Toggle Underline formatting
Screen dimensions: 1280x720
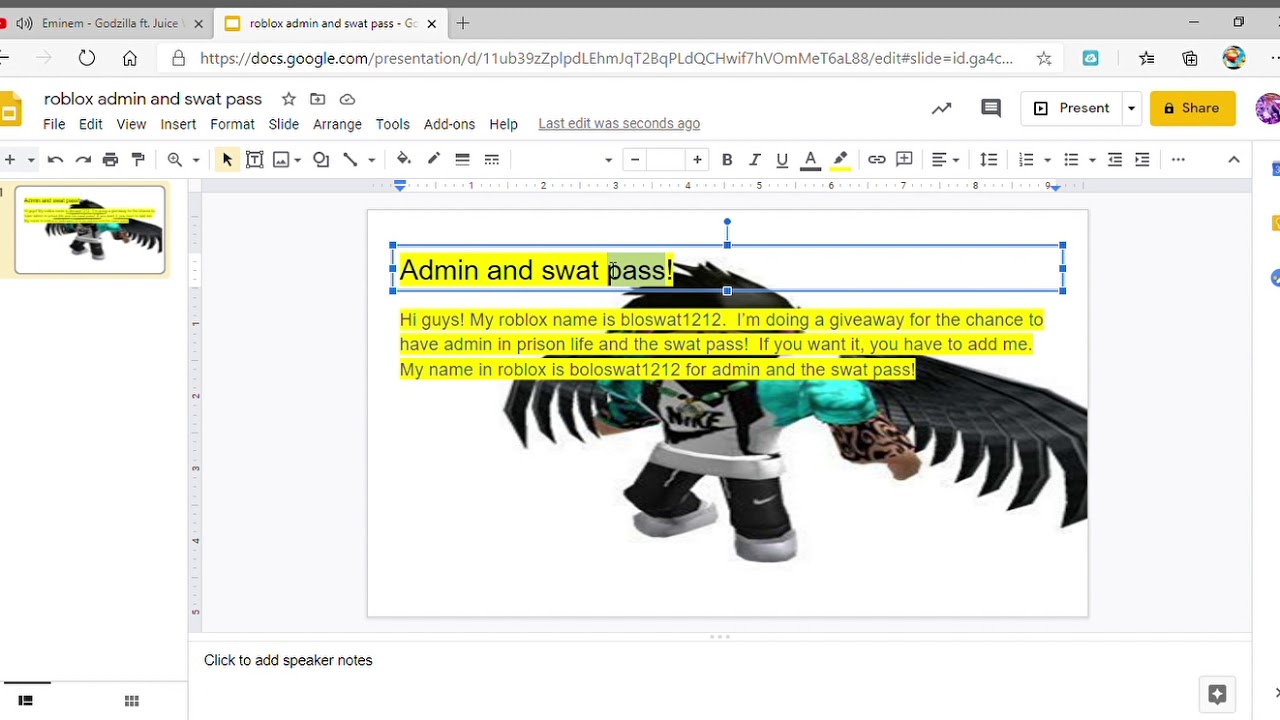tap(782, 159)
